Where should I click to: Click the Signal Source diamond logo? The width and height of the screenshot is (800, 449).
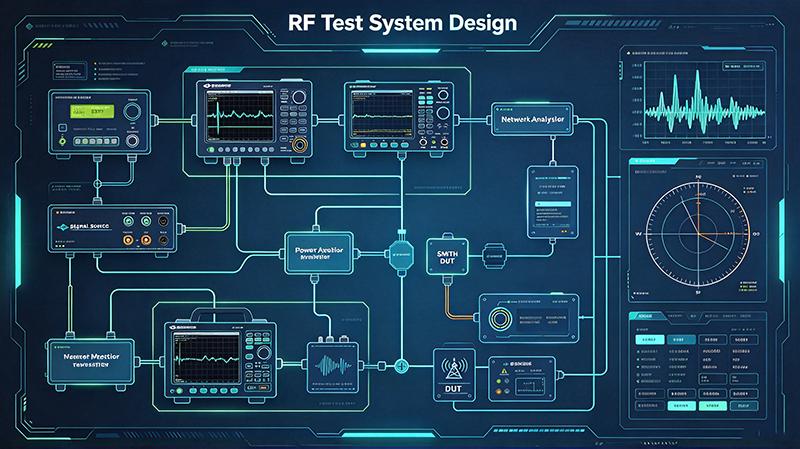62,227
